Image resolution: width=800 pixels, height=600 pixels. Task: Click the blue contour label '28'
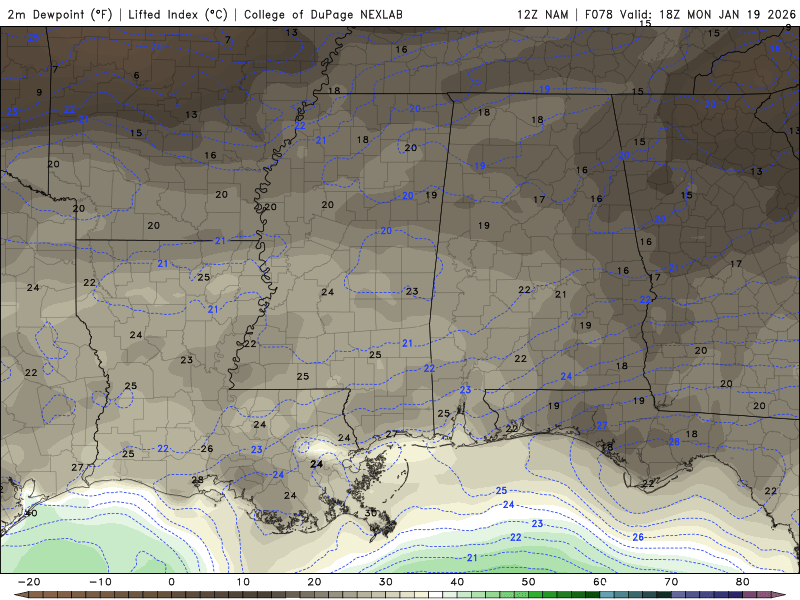click(674, 442)
